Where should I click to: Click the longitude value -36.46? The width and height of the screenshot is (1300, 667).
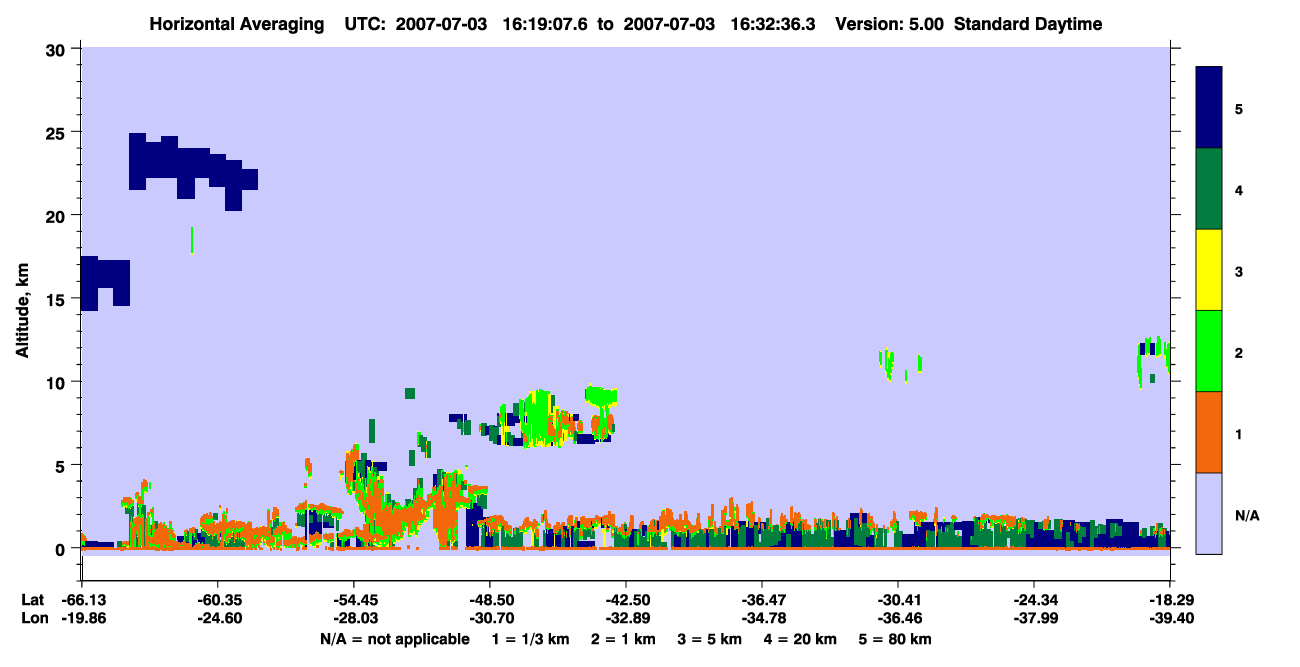pyautogui.click(x=898, y=618)
